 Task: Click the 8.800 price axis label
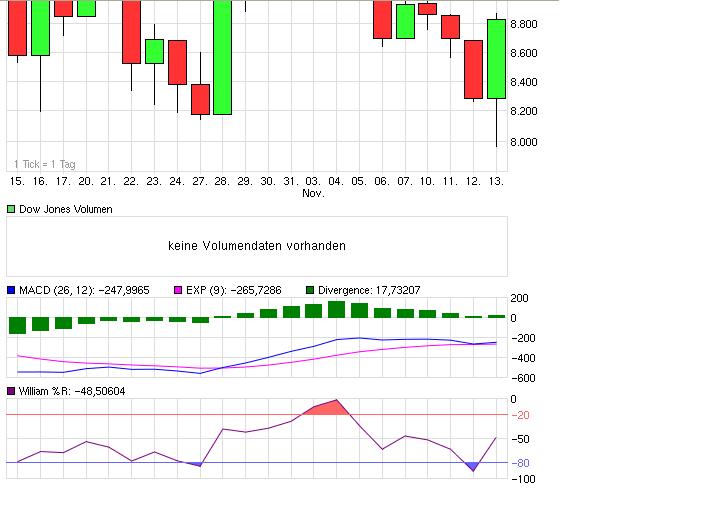pyautogui.click(x=524, y=24)
